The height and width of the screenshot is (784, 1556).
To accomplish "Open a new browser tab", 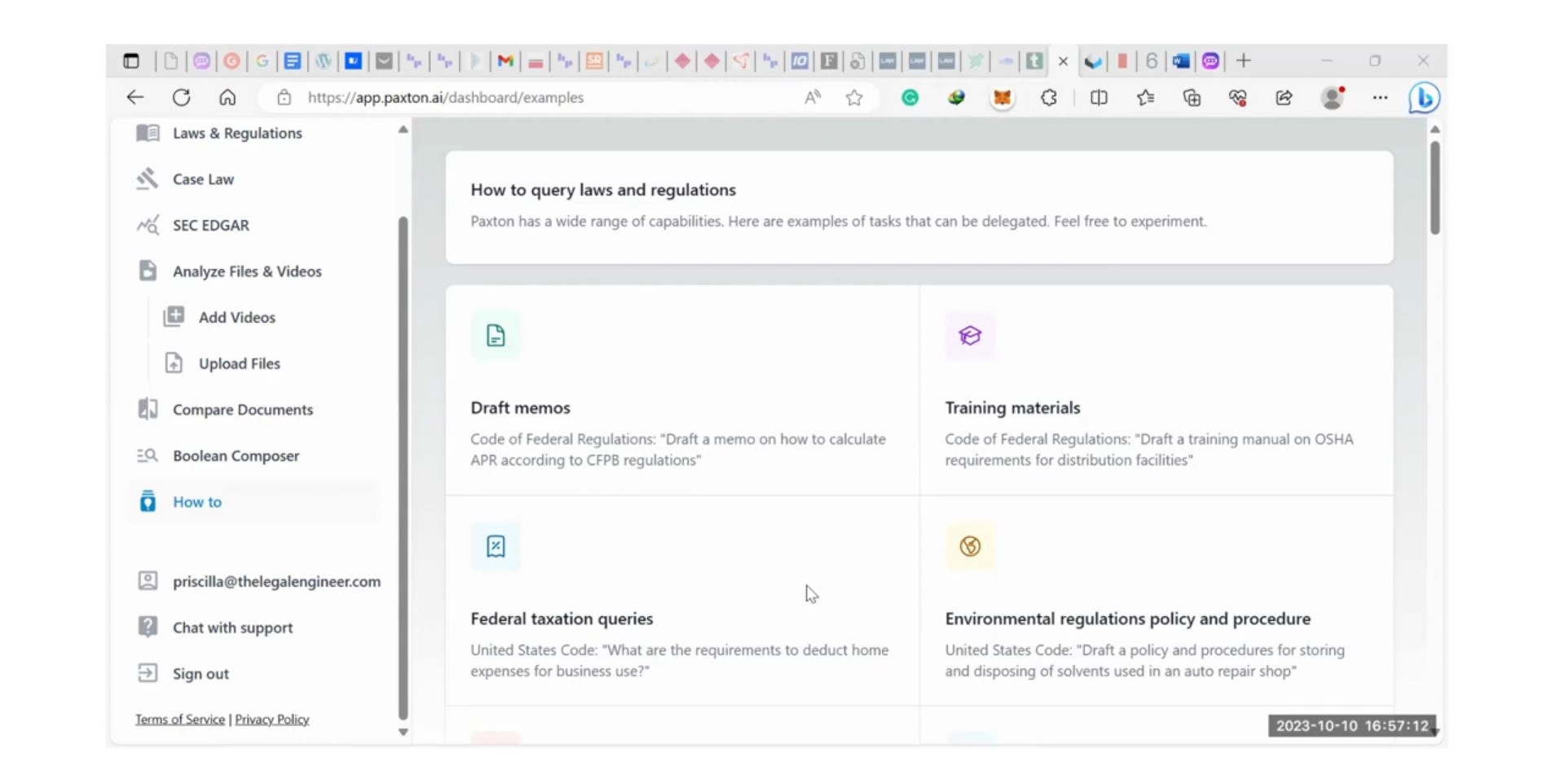I will [1243, 61].
